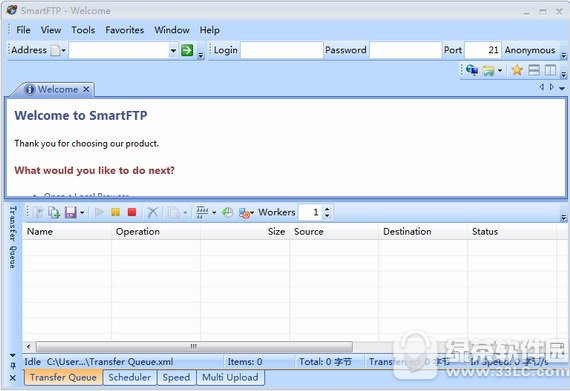This screenshot has width=570, height=391.
Task: Click the speed limit lines icon
Action: tap(202, 212)
